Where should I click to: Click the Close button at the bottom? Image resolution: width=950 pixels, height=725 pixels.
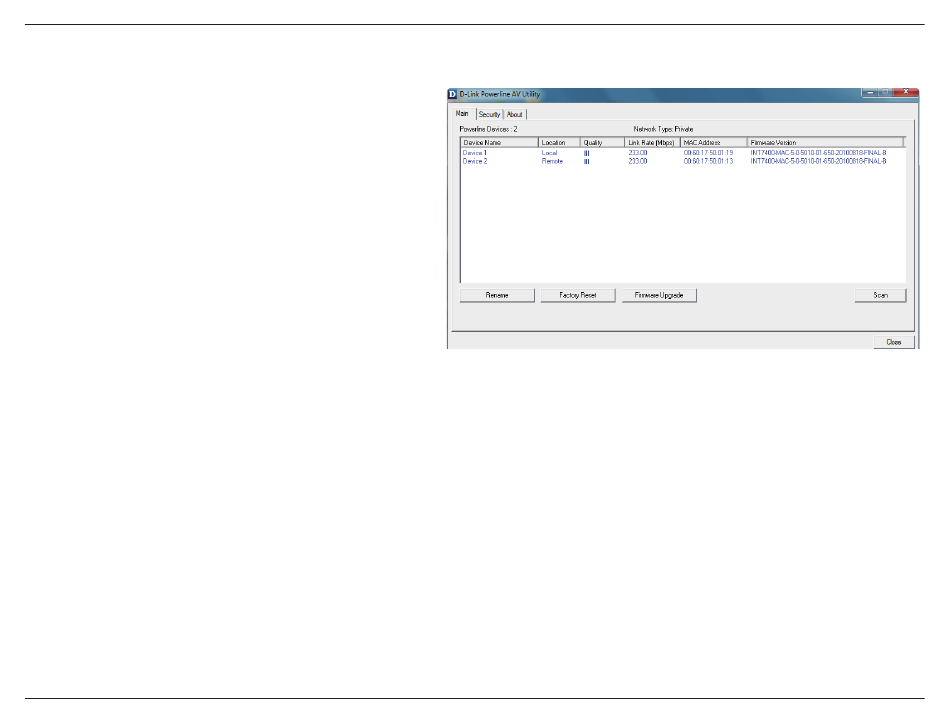pyautogui.click(x=894, y=342)
